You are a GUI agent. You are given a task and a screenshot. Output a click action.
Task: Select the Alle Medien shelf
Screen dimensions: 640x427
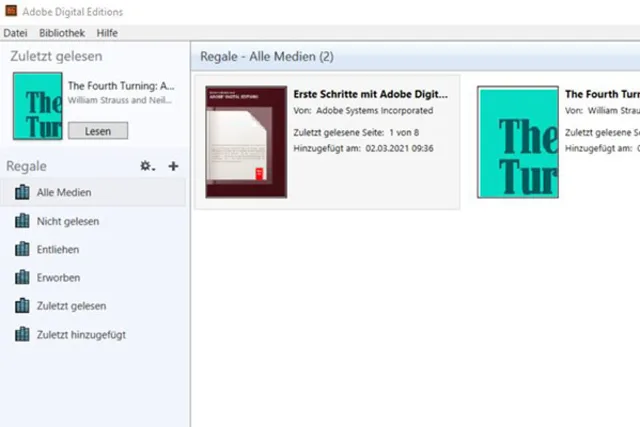(93, 192)
